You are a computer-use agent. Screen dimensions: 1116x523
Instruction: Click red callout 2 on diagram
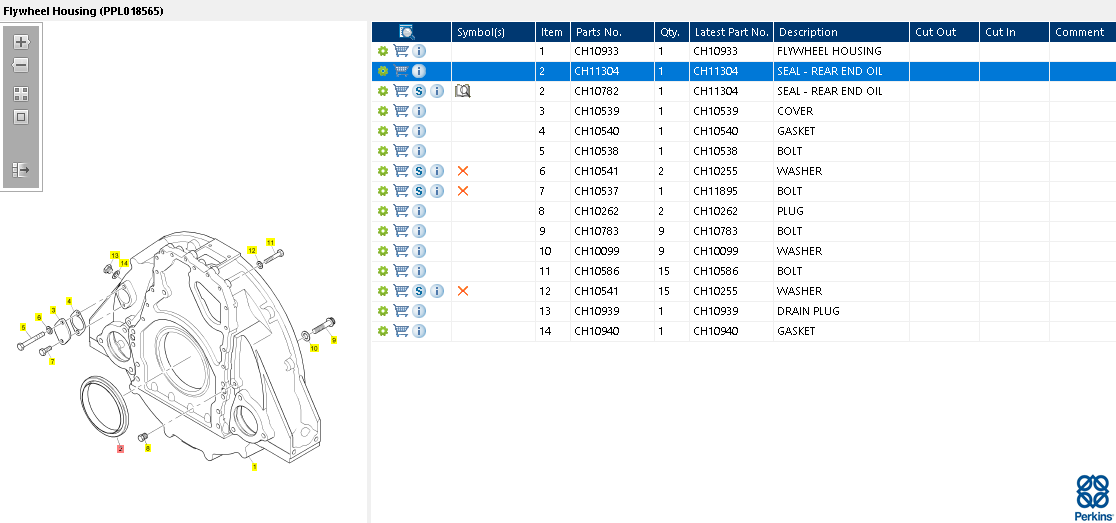[120, 449]
